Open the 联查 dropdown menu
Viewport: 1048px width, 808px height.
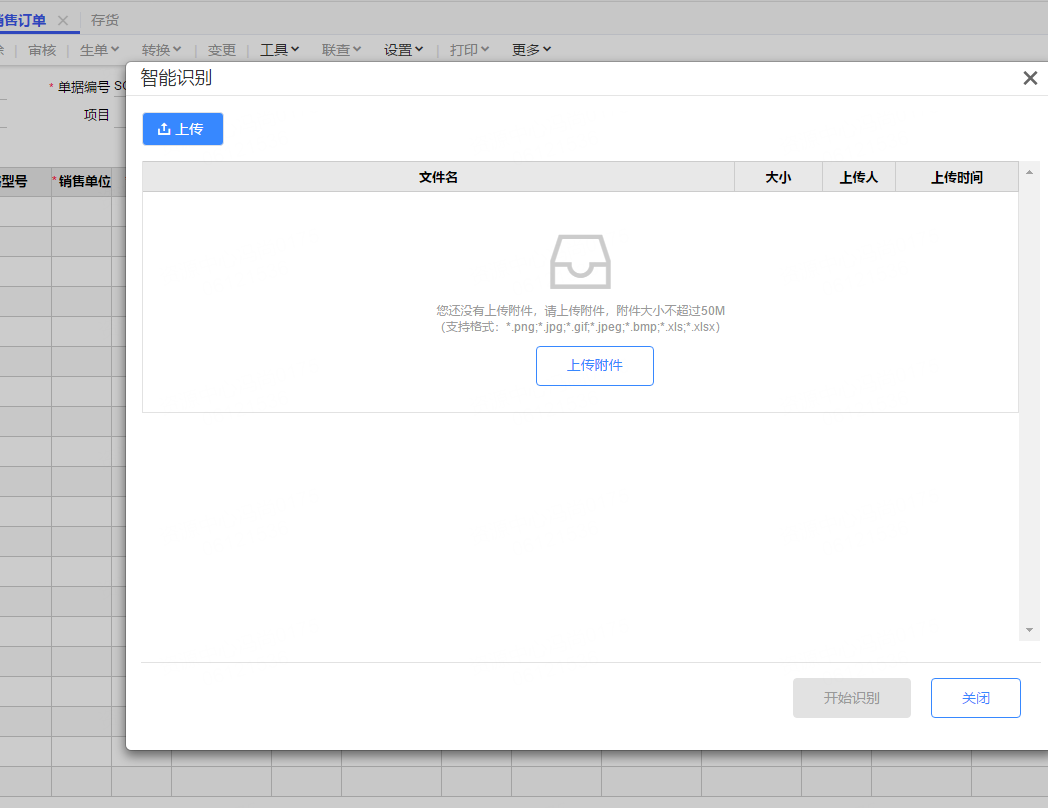coord(341,50)
